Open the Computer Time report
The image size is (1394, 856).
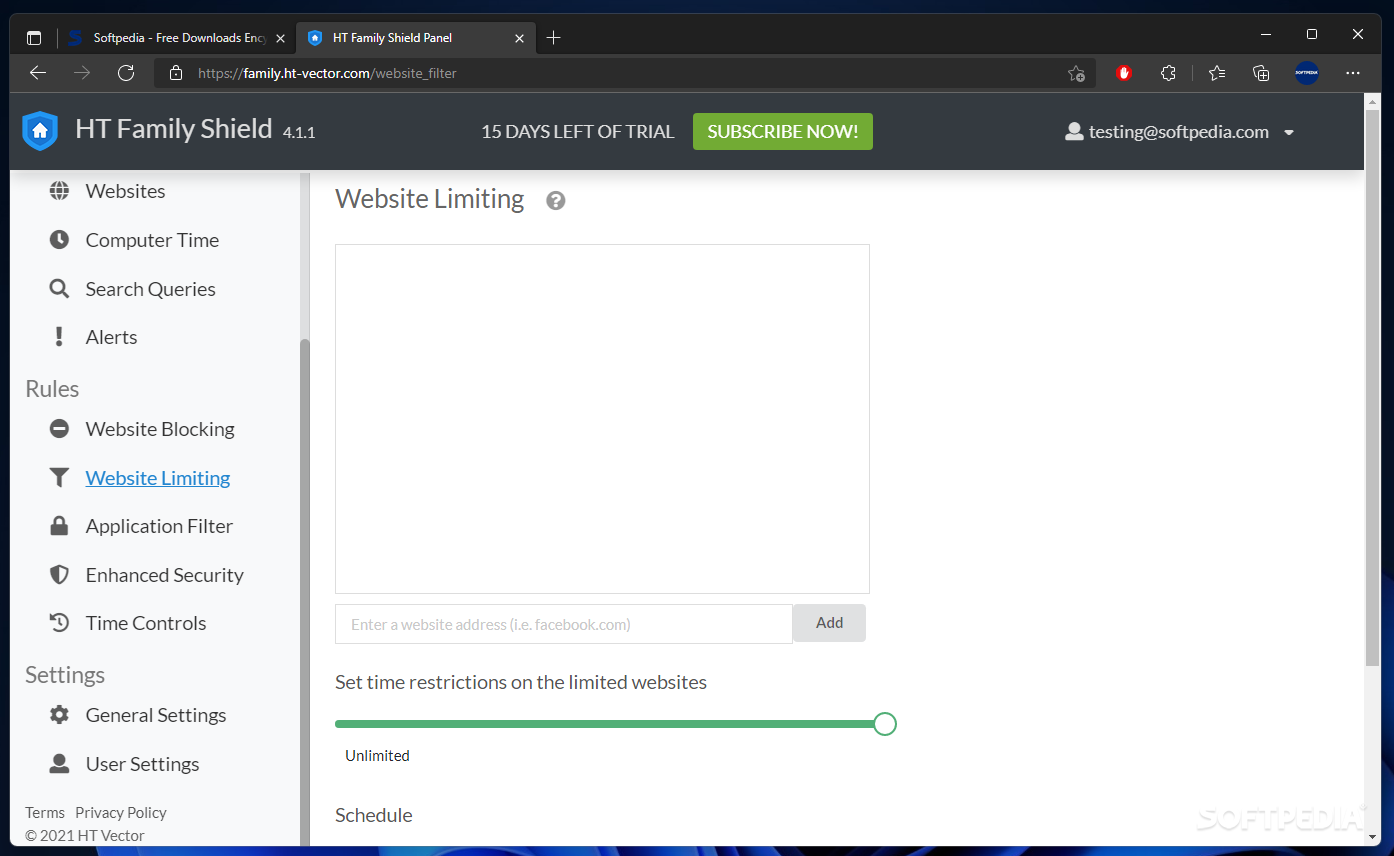tap(152, 240)
